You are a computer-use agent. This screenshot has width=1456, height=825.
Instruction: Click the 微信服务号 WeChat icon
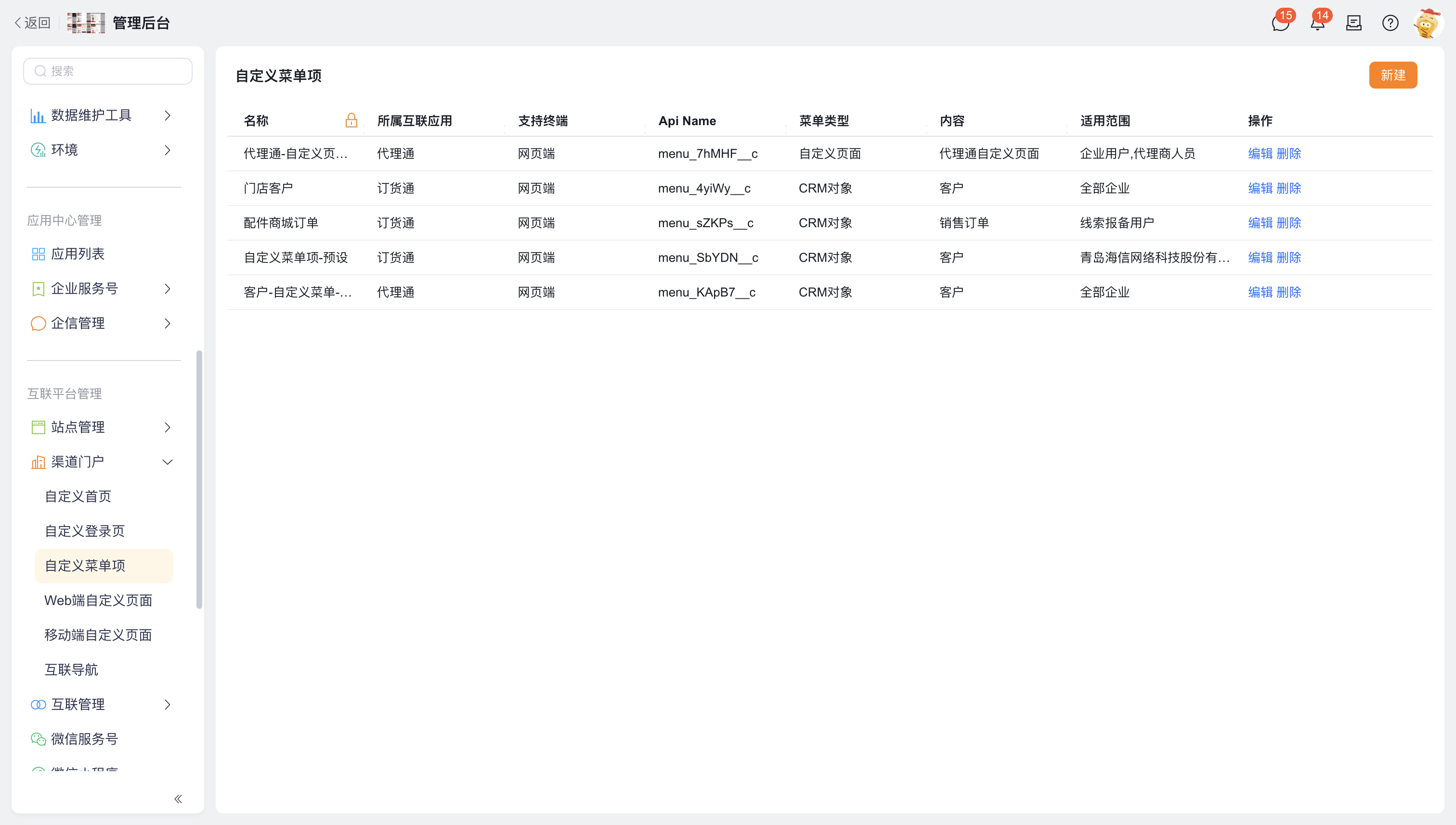tap(38, 739)
